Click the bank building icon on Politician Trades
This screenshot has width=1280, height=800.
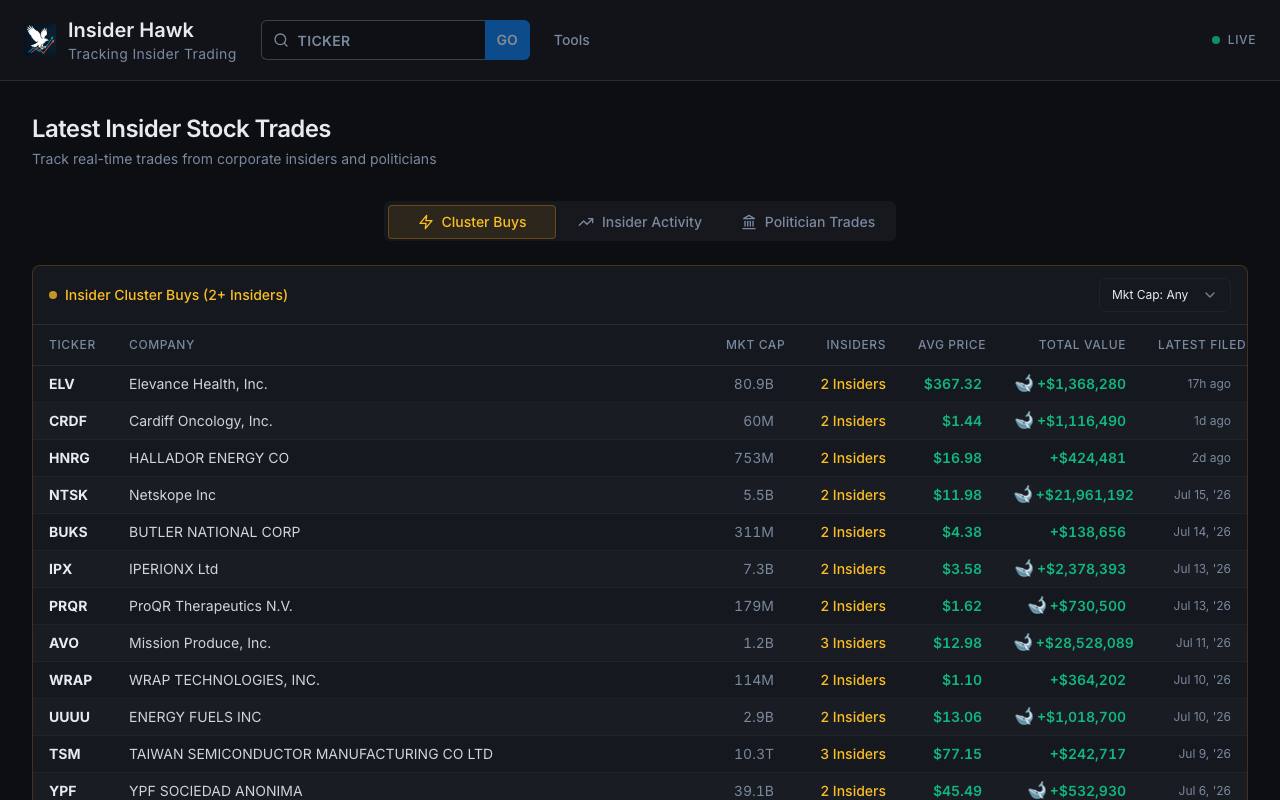point(749,222)
